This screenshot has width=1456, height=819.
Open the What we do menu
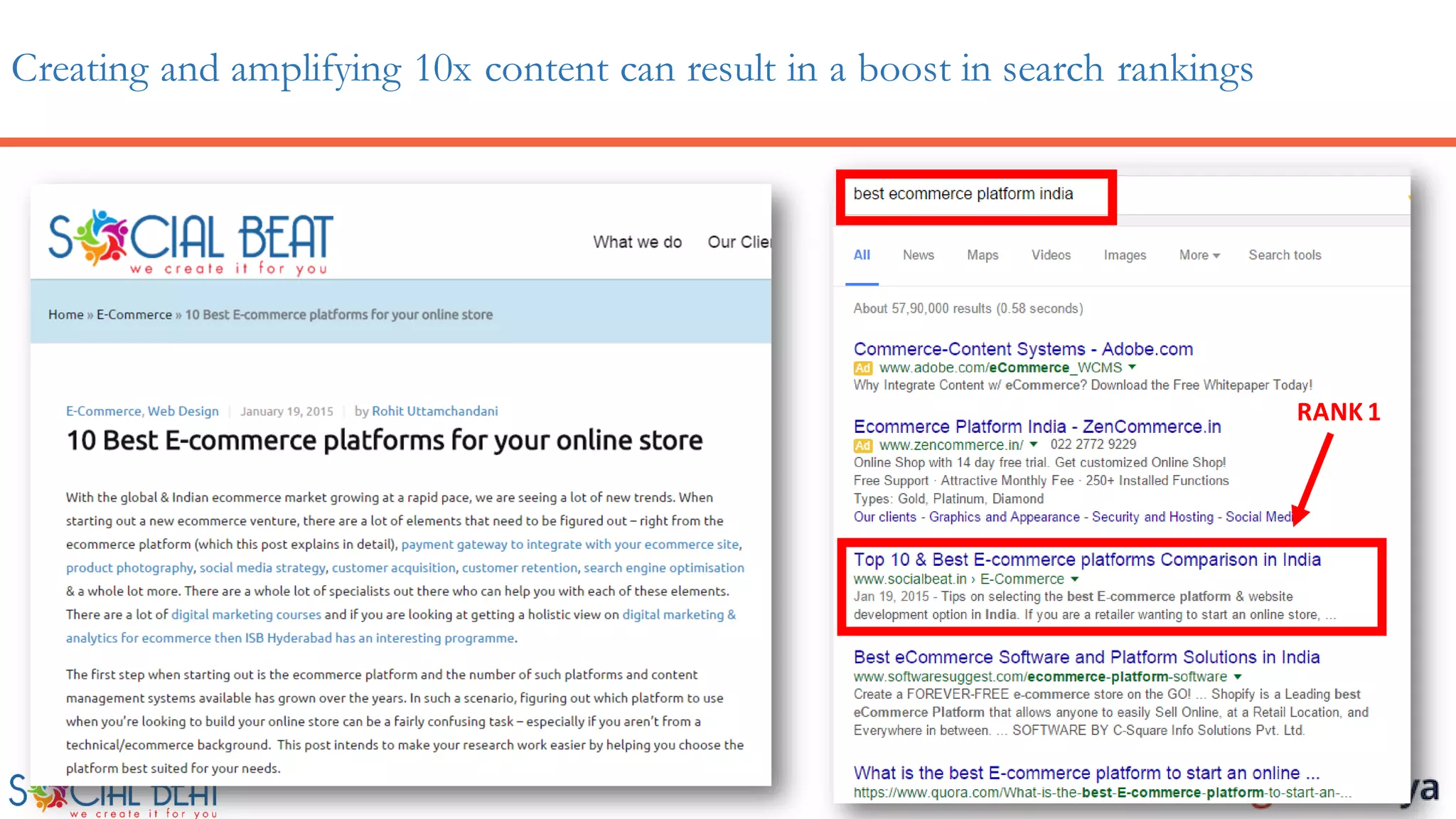(x=638, y=242)
